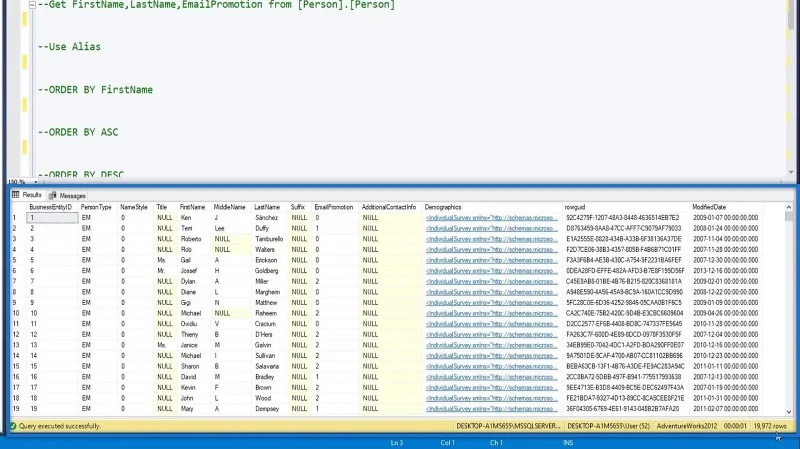Click the '--Use Alias' comment line
The image size is (800, 449).
coord(69,47)
